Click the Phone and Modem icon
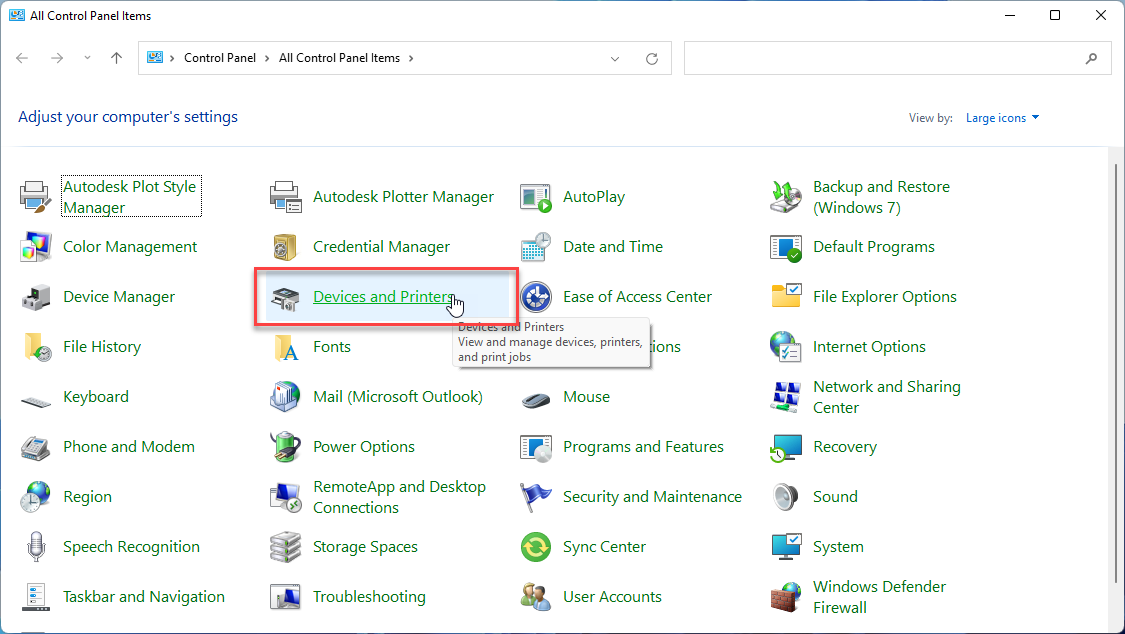Image resolution: width=1125 pixels, height=634 pixels. (35, 447)
